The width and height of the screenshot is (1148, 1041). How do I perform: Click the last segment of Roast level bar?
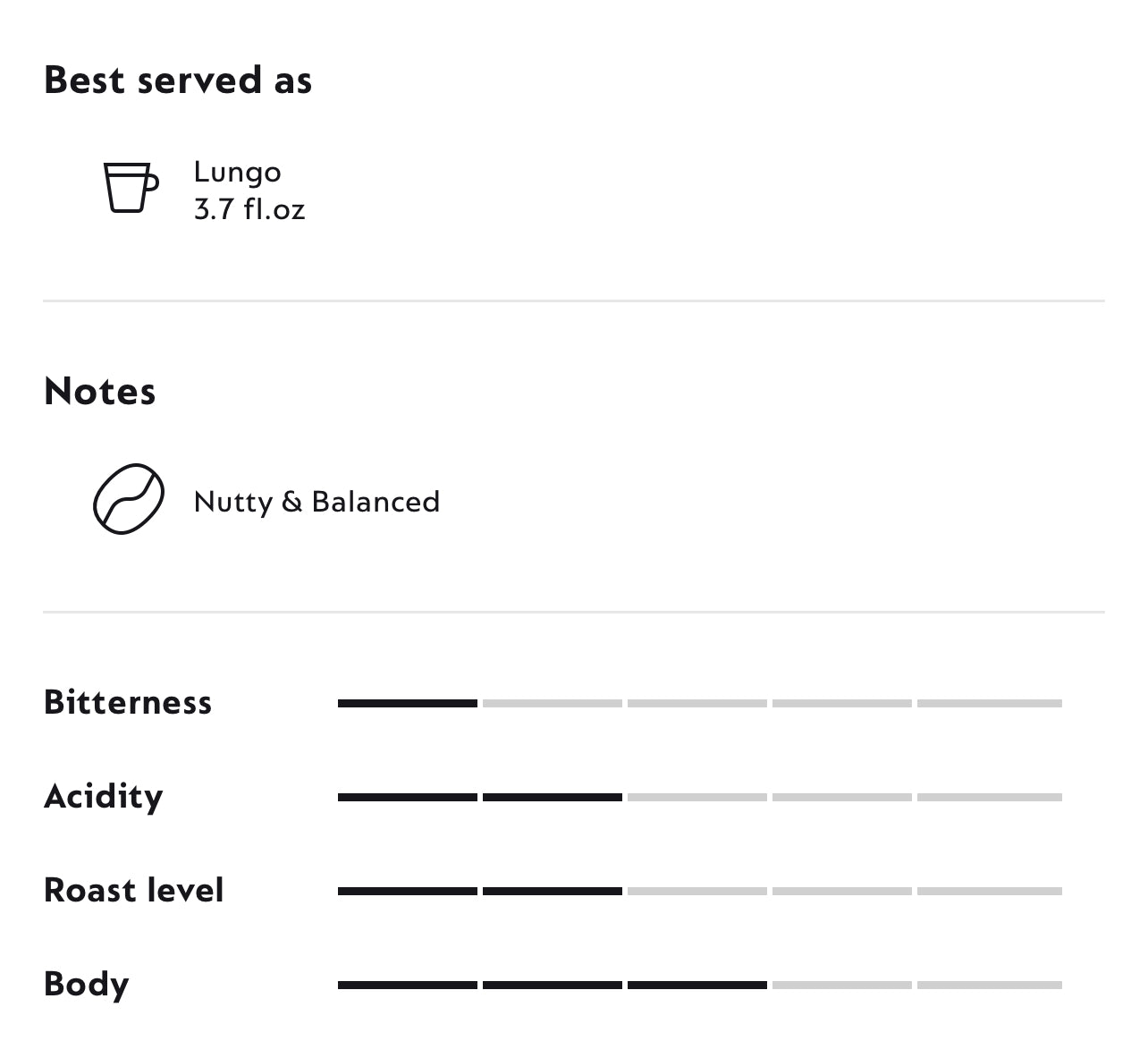(989, 891)
